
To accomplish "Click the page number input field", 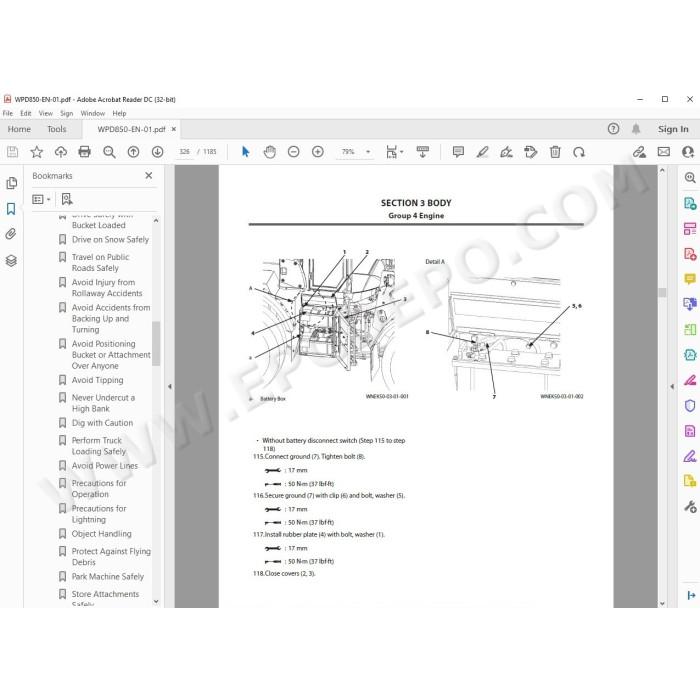I will pyautogui.click(x=184, y=152).
